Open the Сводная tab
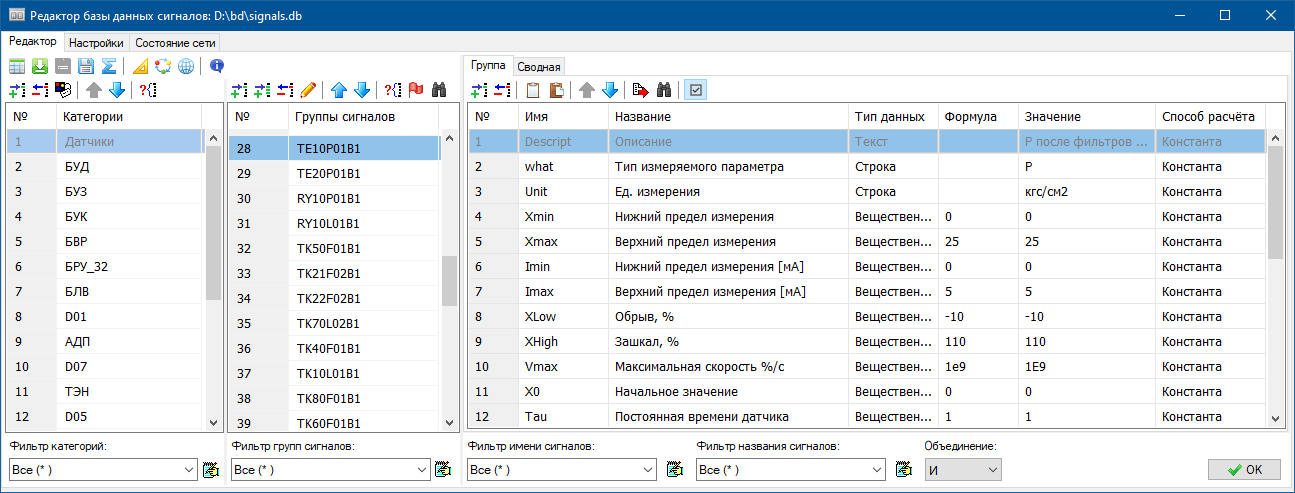The height and width of the screenshot is (493, 1295). (x=539, y=66)
